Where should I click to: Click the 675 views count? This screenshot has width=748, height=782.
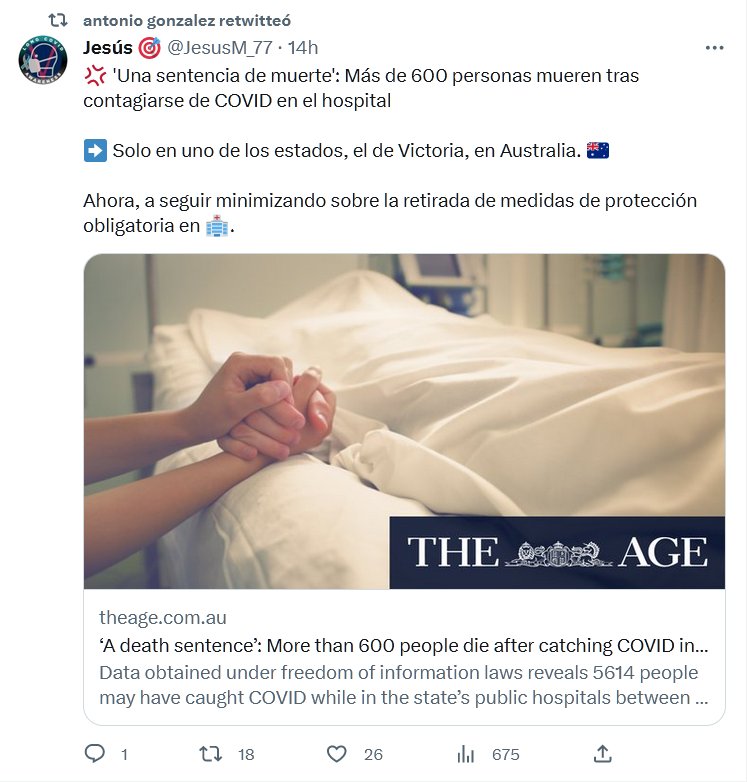coord(506,754)
